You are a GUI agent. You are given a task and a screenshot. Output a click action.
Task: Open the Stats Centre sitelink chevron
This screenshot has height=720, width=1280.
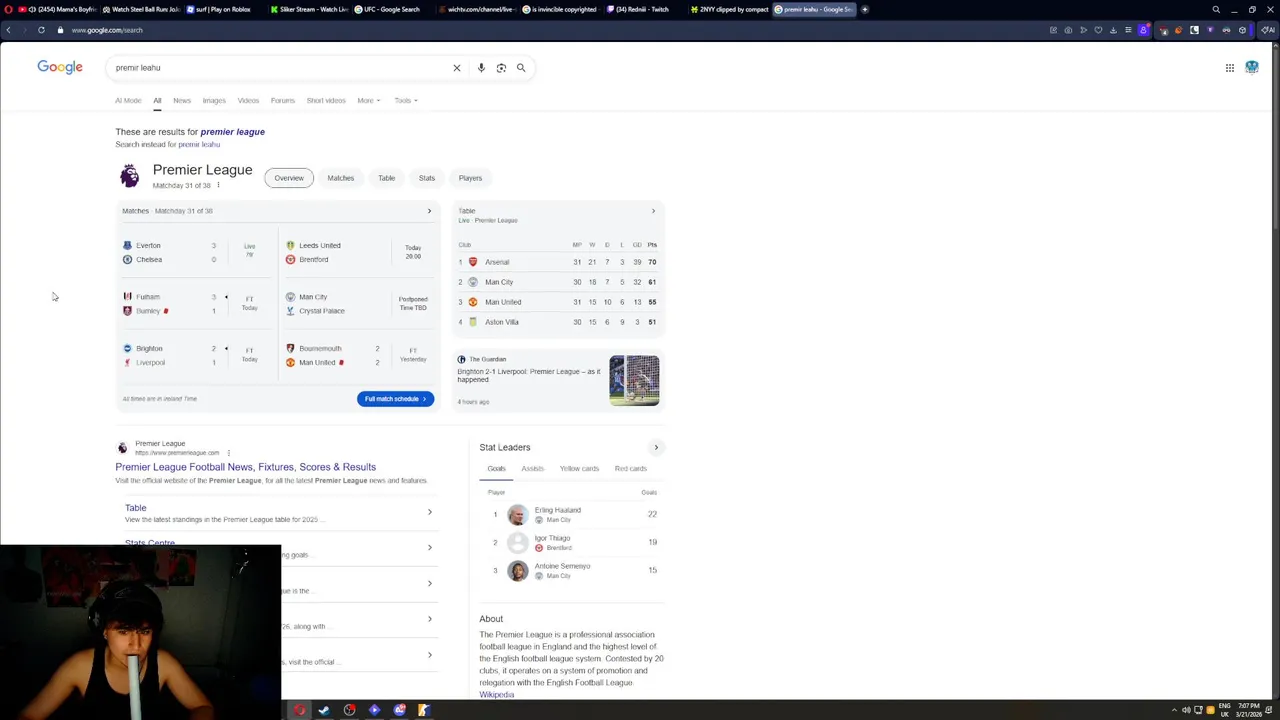point(430,547)
